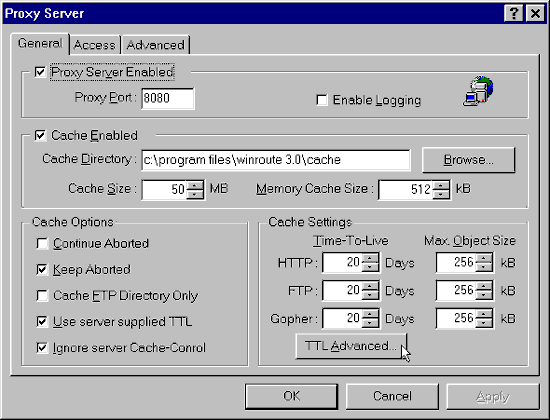Uncheck the Keep Aborted option
550x420 pixels.
point(42,269)
